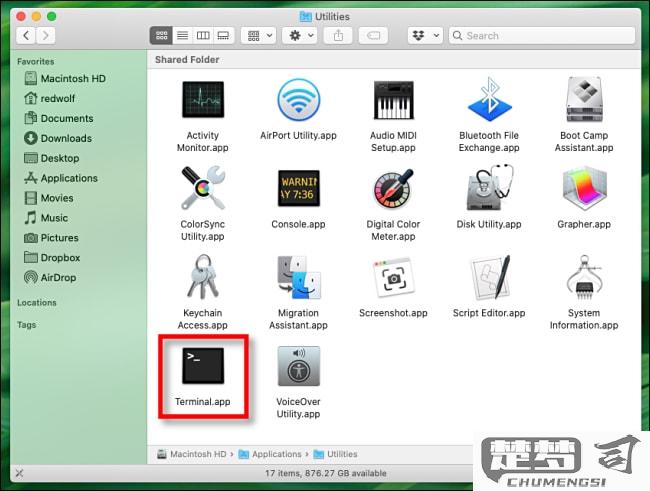Screen dimensions: 650x491
Task: Click Utilities in path bar
Action: click(x=335, y=454)
